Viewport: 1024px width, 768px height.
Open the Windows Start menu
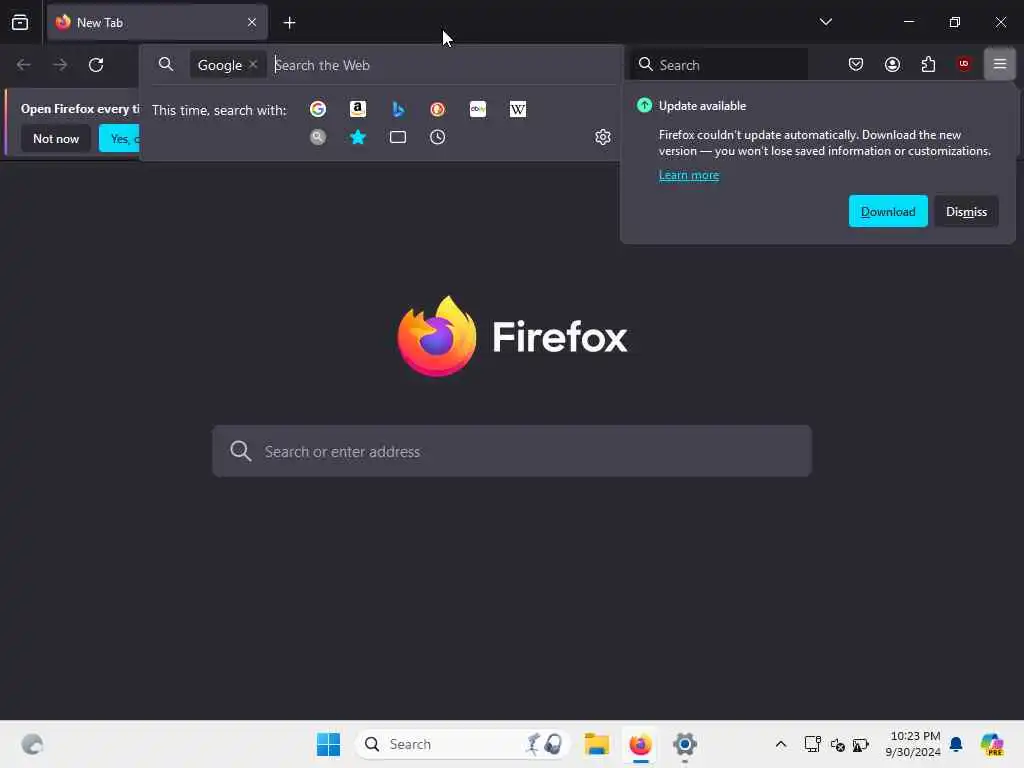pos(328,744)
